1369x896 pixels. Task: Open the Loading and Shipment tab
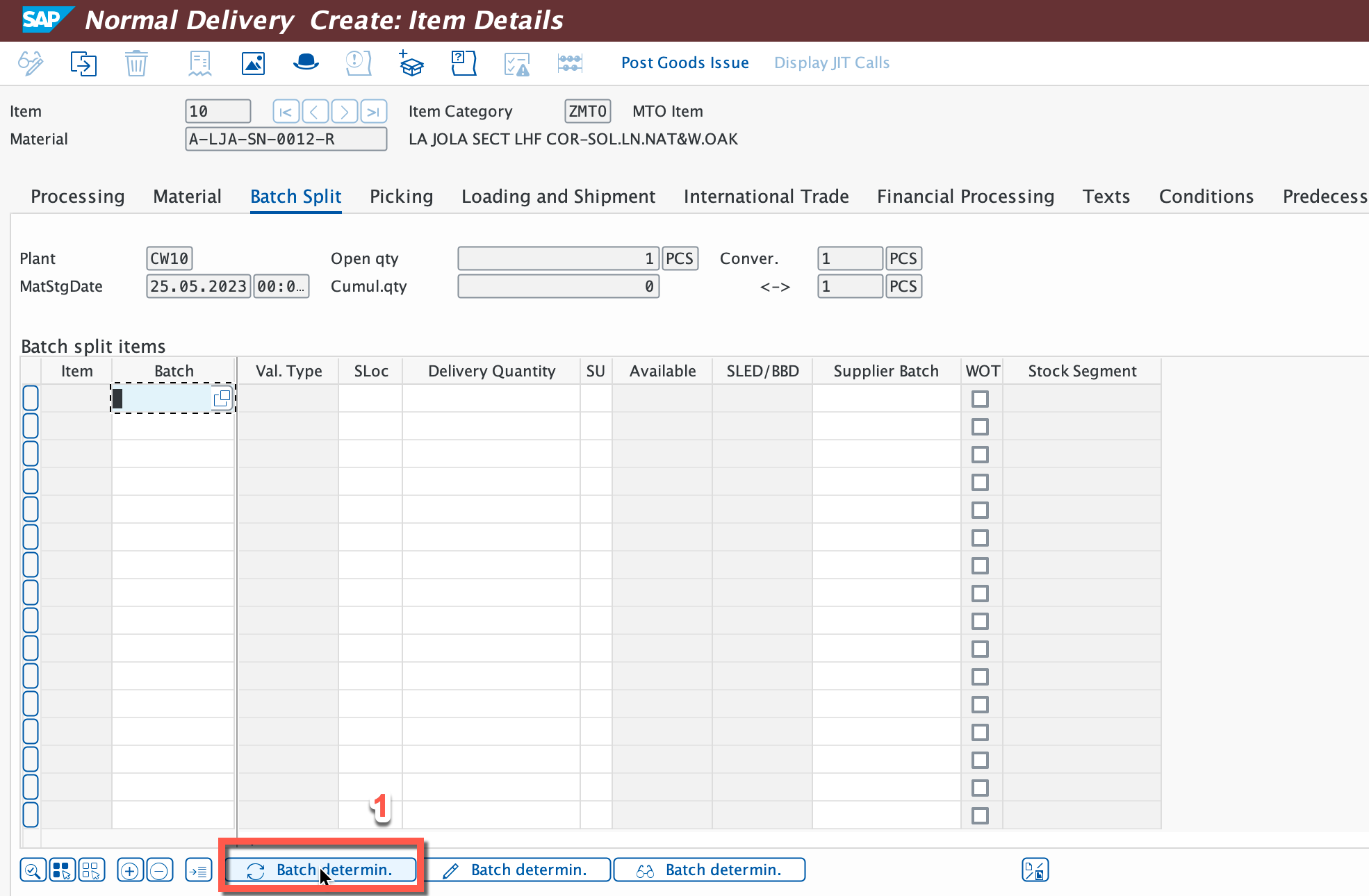pyautogui.click(x=558, y=197)
